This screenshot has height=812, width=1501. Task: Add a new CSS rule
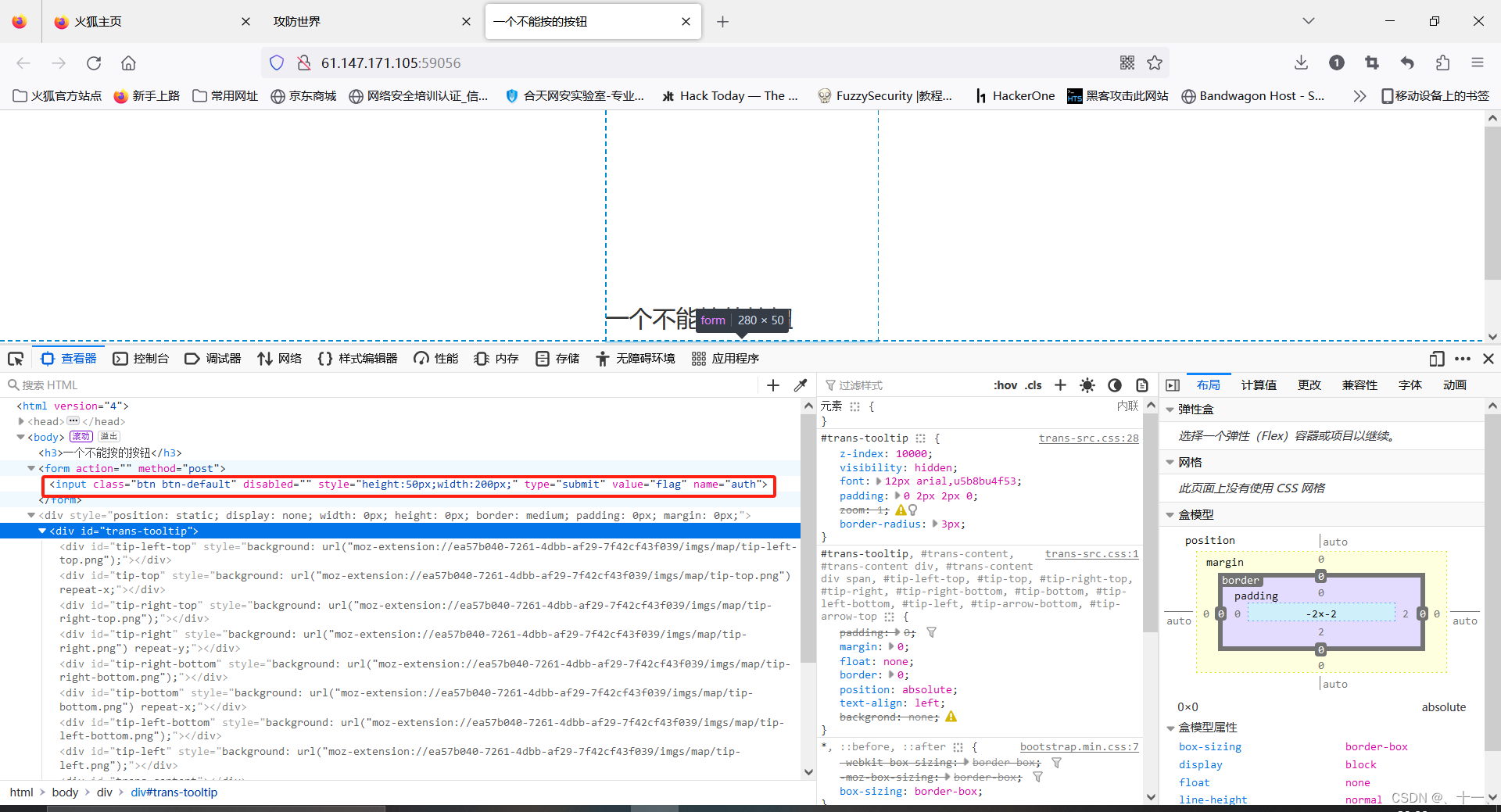1060,385
